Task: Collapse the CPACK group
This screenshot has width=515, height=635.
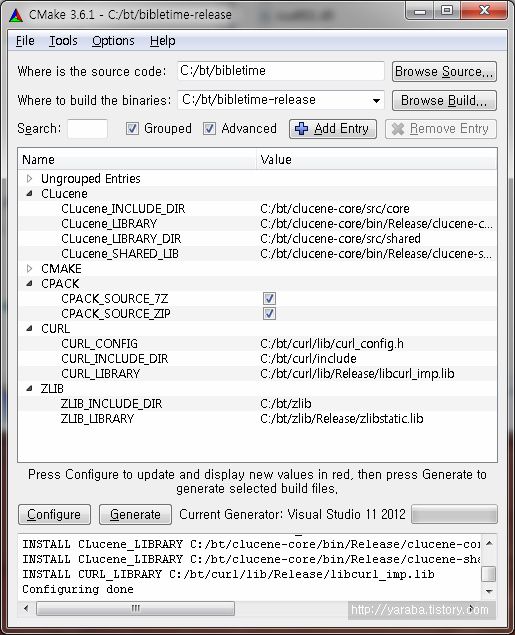Action: (x=29, y=283)
